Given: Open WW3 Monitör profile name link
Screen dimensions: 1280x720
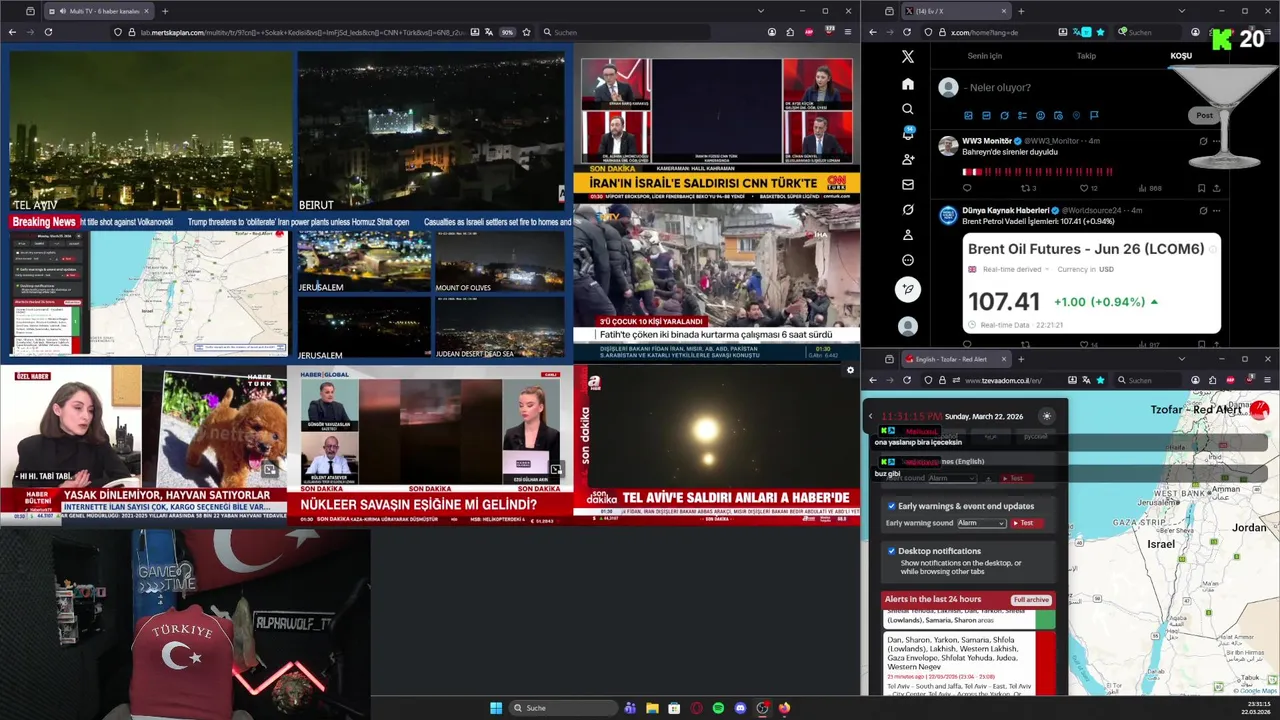Looking at the screenshot, I should point(987,141).
